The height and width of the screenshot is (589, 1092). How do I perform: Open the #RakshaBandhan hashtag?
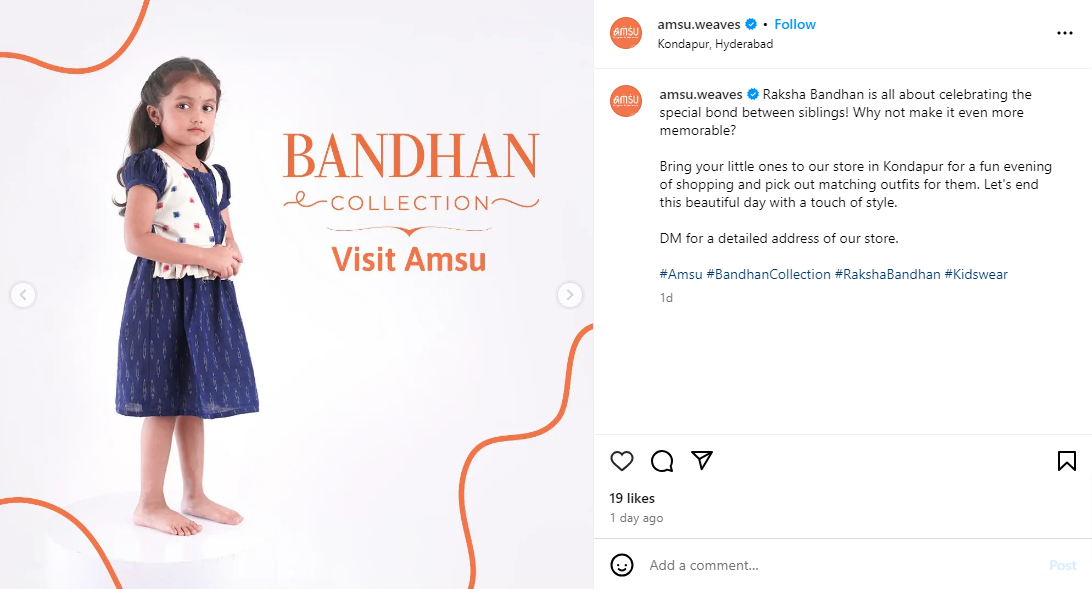pyautogui.click(x=887, y=274)
